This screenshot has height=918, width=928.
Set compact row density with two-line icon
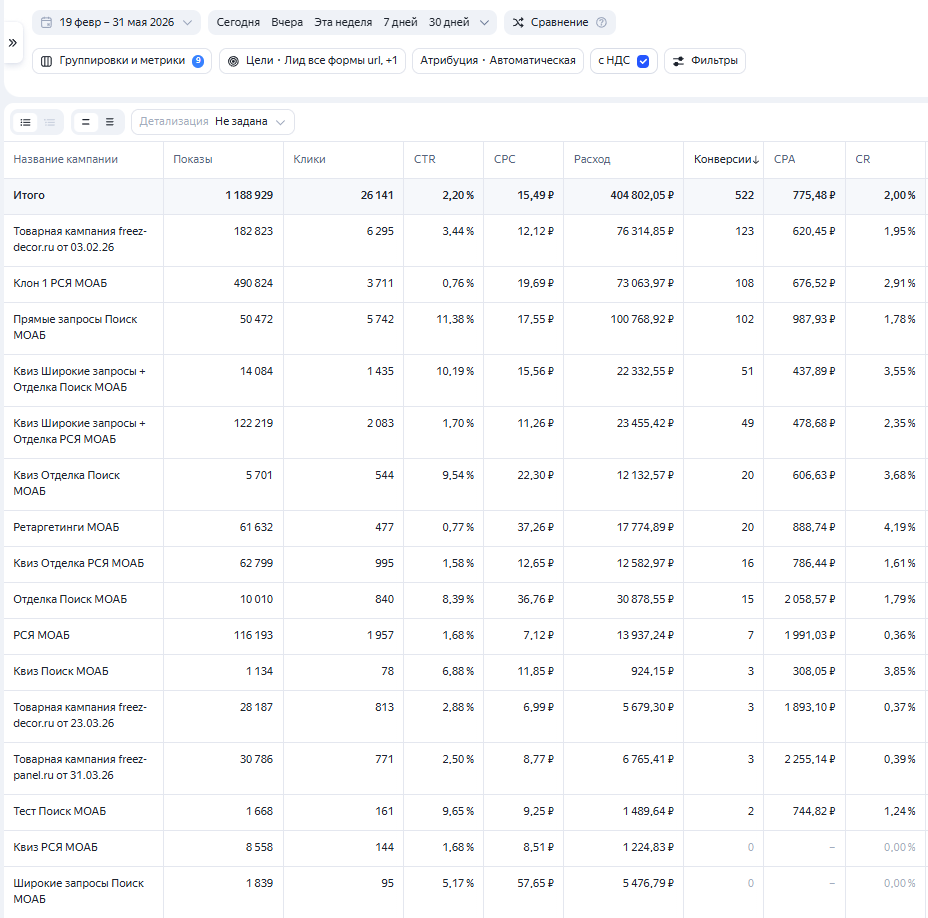pos(86,122)
